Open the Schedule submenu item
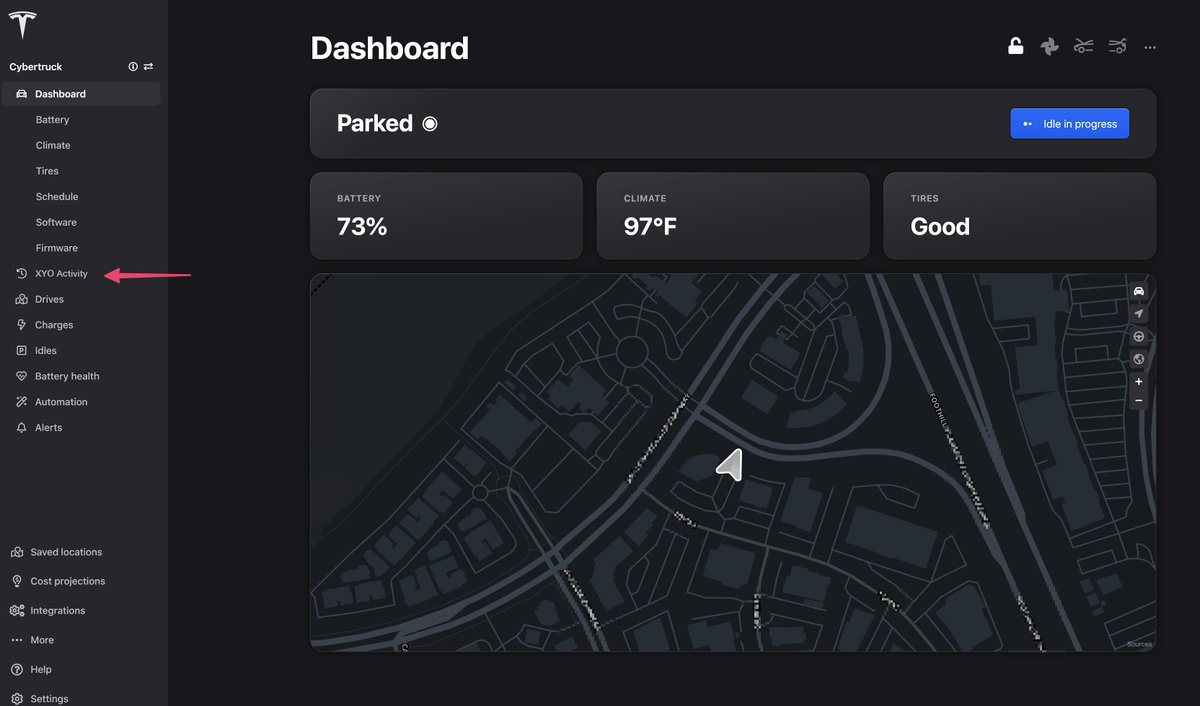1200x706 pixels. coord(57,197)
